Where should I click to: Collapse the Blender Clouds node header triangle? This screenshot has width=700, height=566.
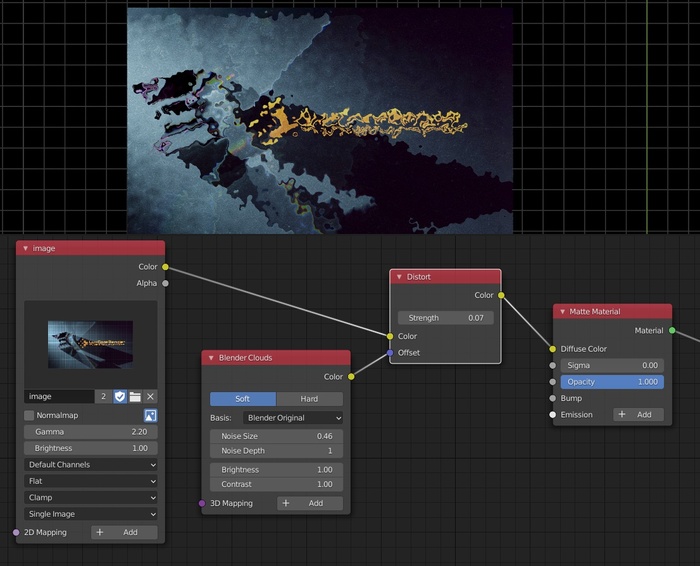(211, 358)
